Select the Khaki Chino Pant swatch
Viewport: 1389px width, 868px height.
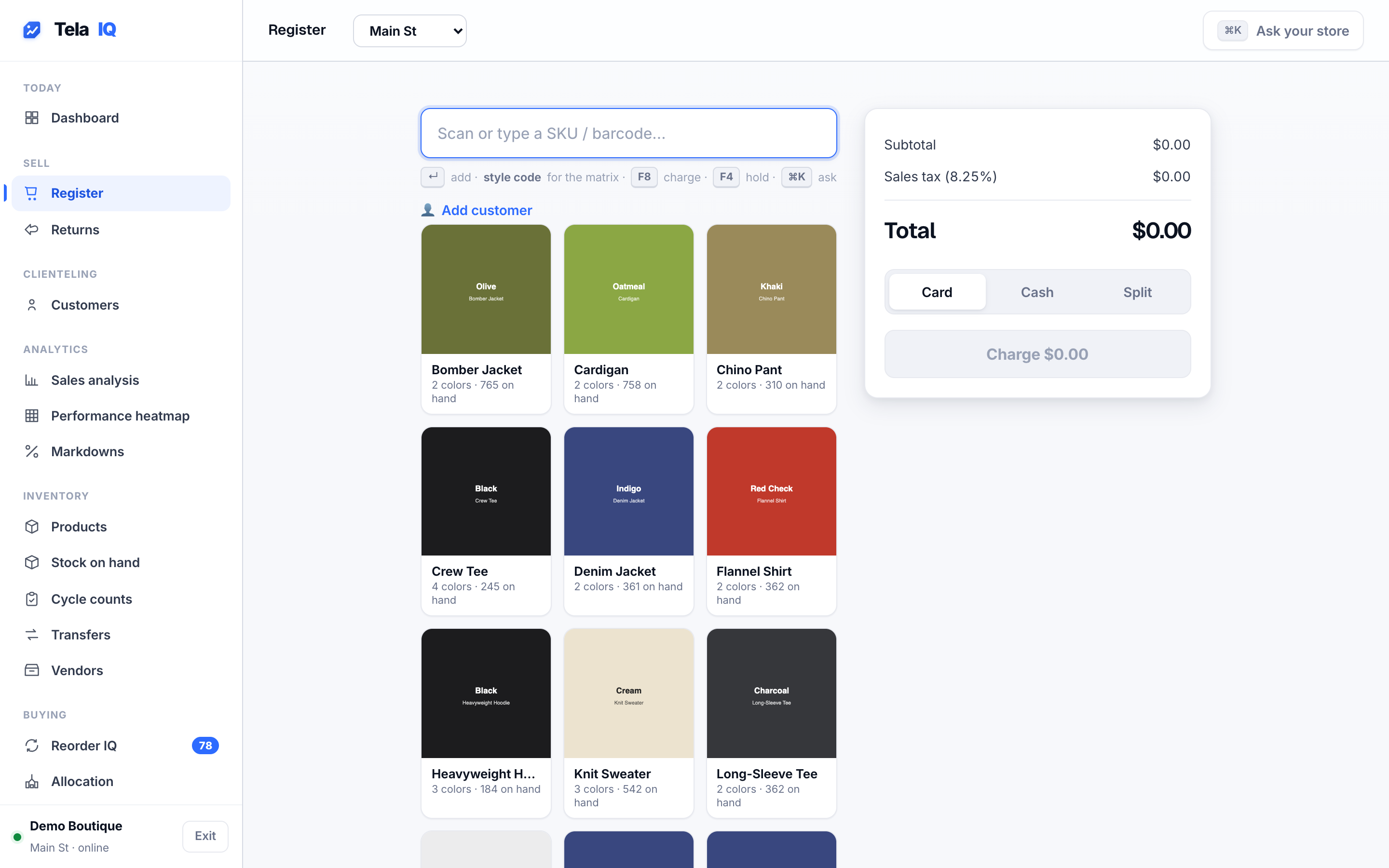click(771, 289)
